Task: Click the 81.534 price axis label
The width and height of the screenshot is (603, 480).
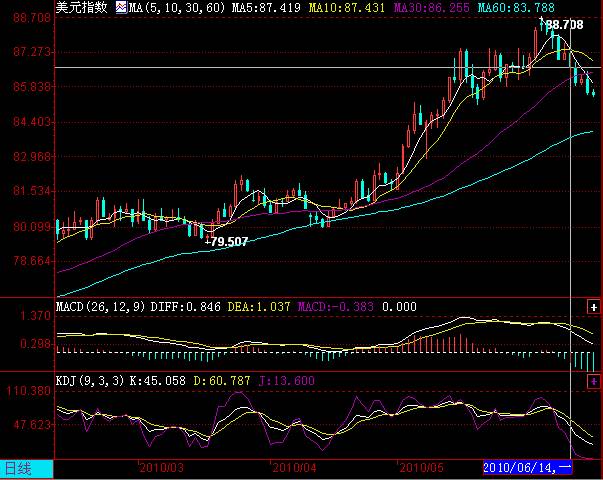Action: pyautogui.click(x=32, y=191)
